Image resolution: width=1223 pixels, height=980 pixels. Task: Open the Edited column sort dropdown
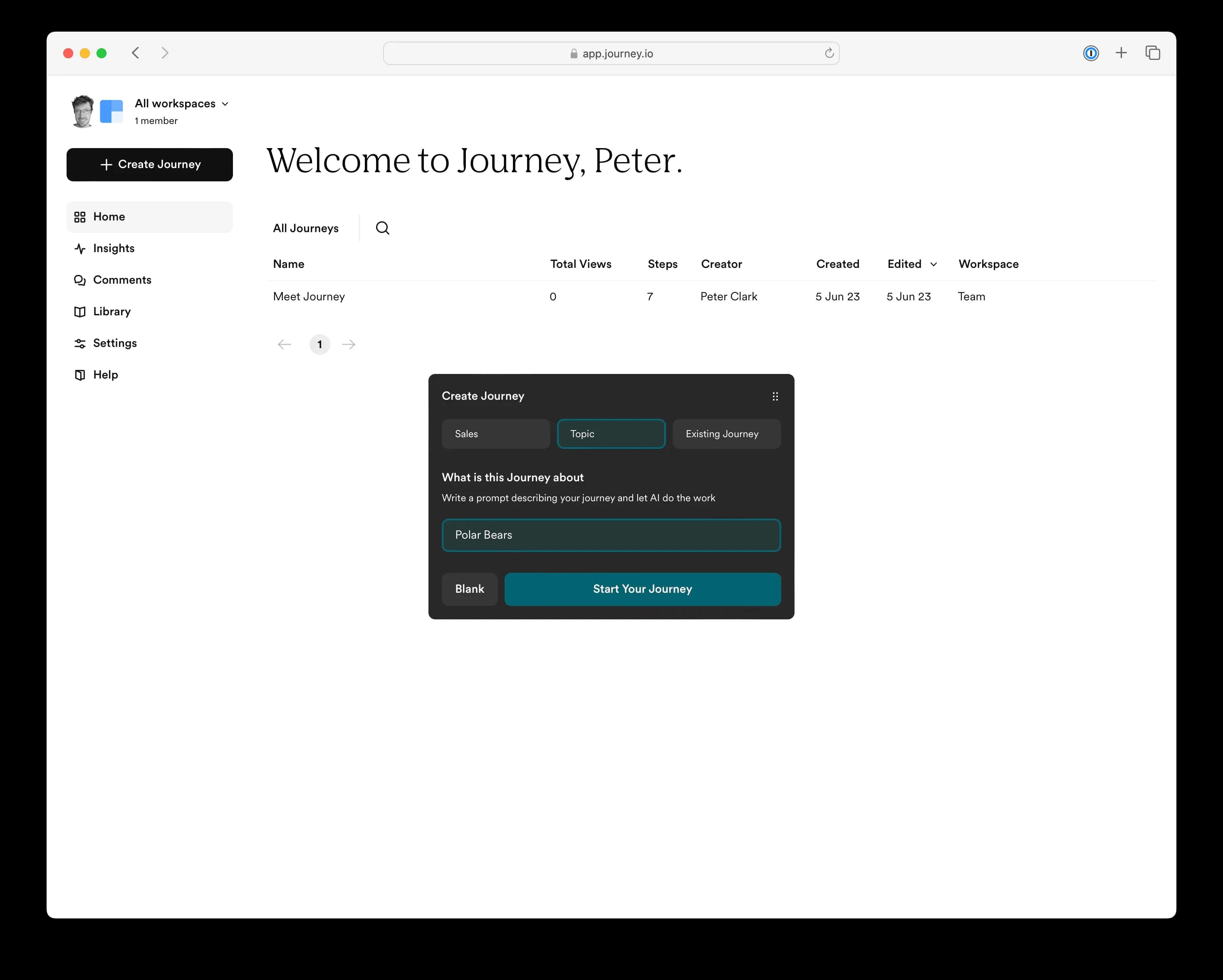pyautogui.click(x=934, y=264)
